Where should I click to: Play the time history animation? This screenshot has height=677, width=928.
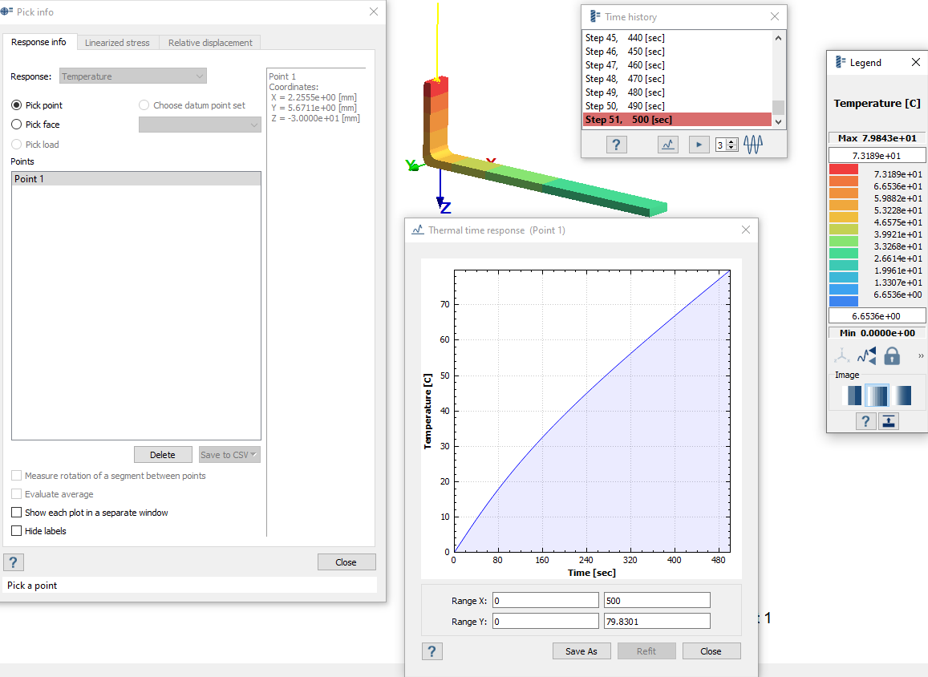tap(697, 144)
